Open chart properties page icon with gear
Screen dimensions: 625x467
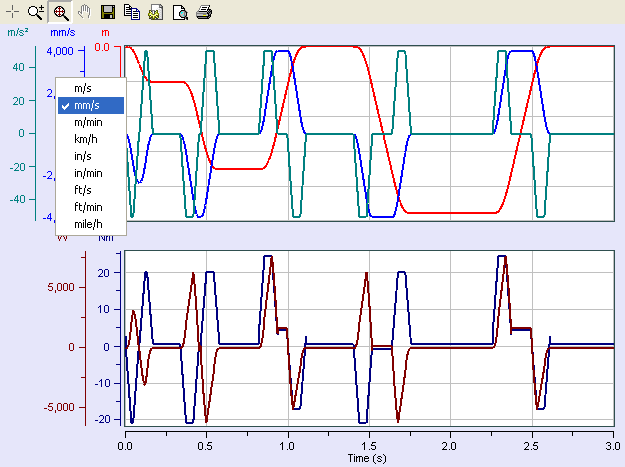click(155, 13)
